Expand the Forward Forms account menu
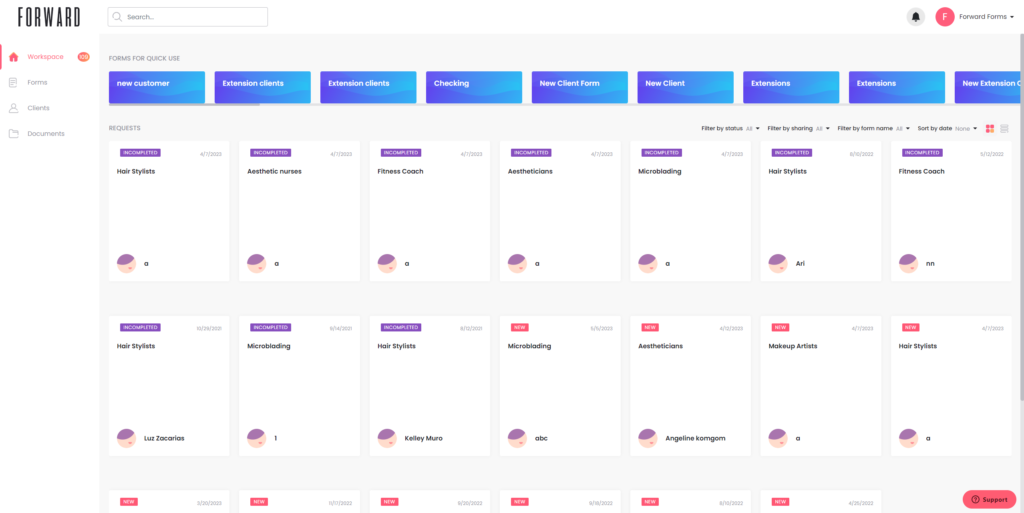The image size is (1024, 513). click(x=986, y=17)
